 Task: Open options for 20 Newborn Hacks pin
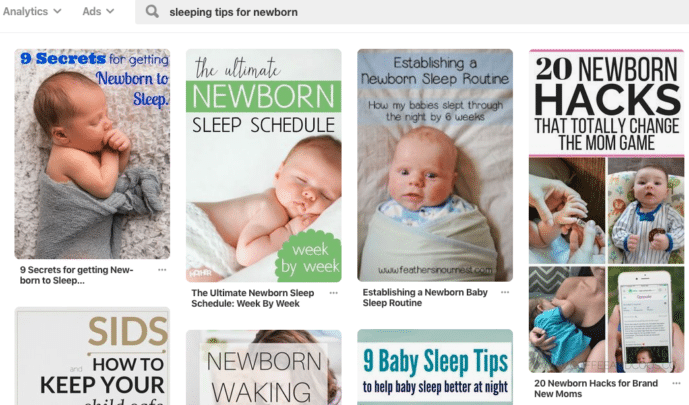coord(676,383)
